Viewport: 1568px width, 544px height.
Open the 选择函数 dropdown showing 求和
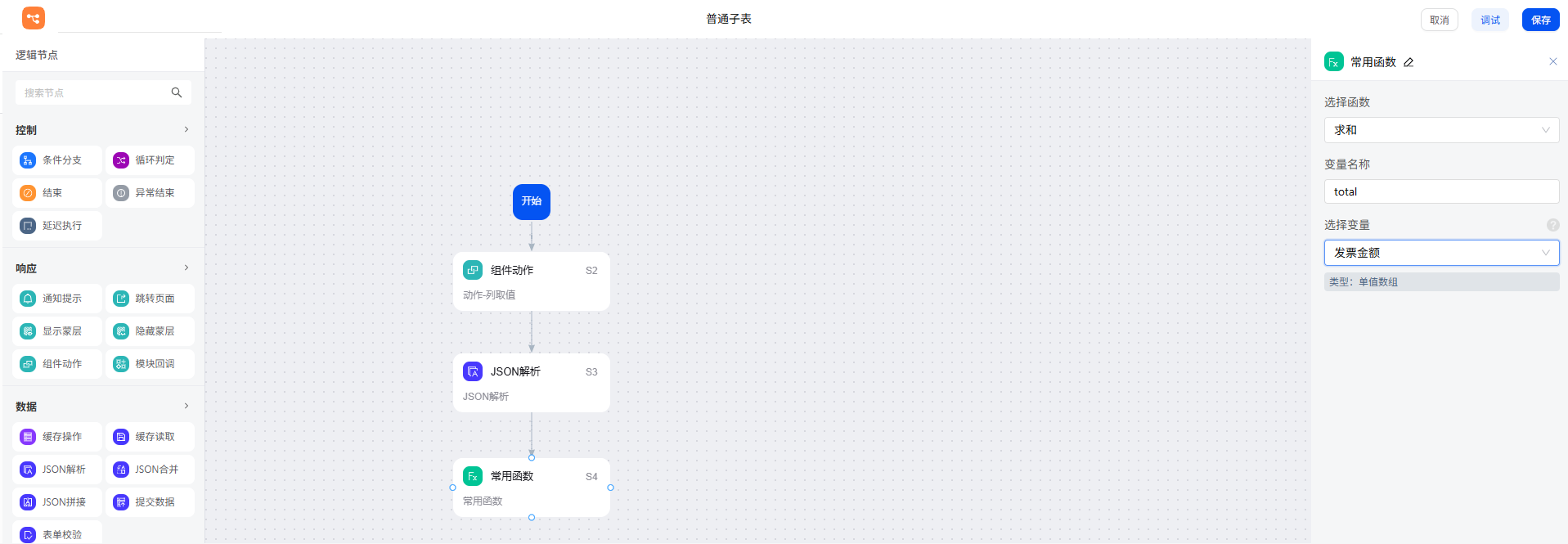pyautogui.click(x=1442, y=130)
